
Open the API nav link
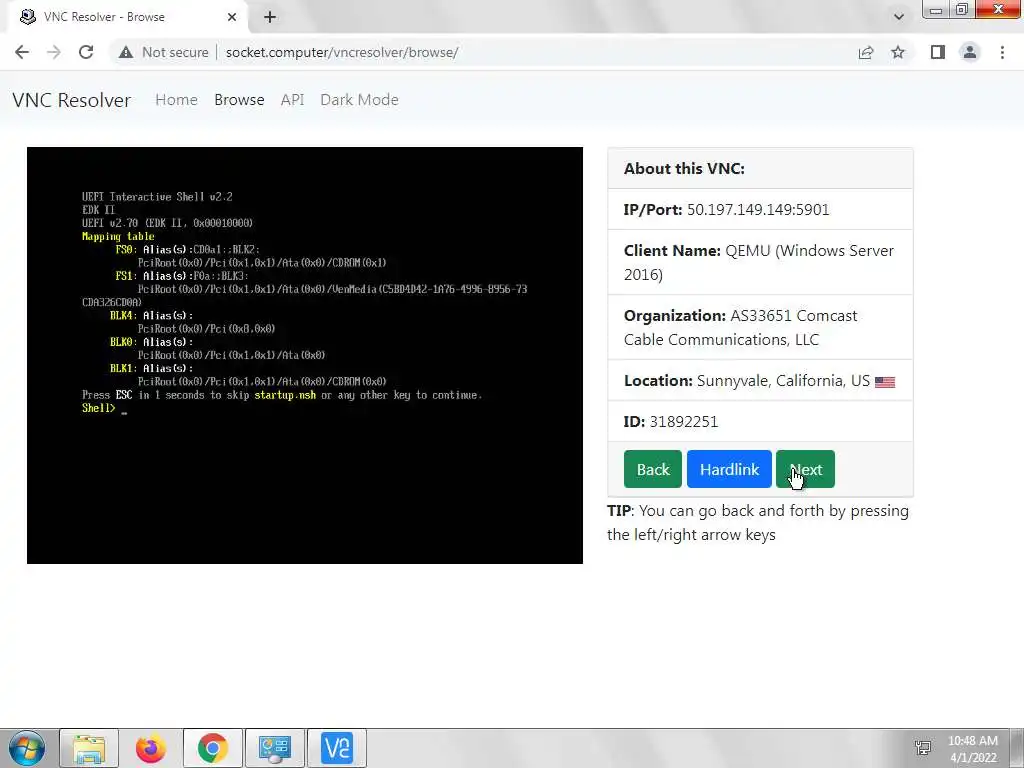293,100
